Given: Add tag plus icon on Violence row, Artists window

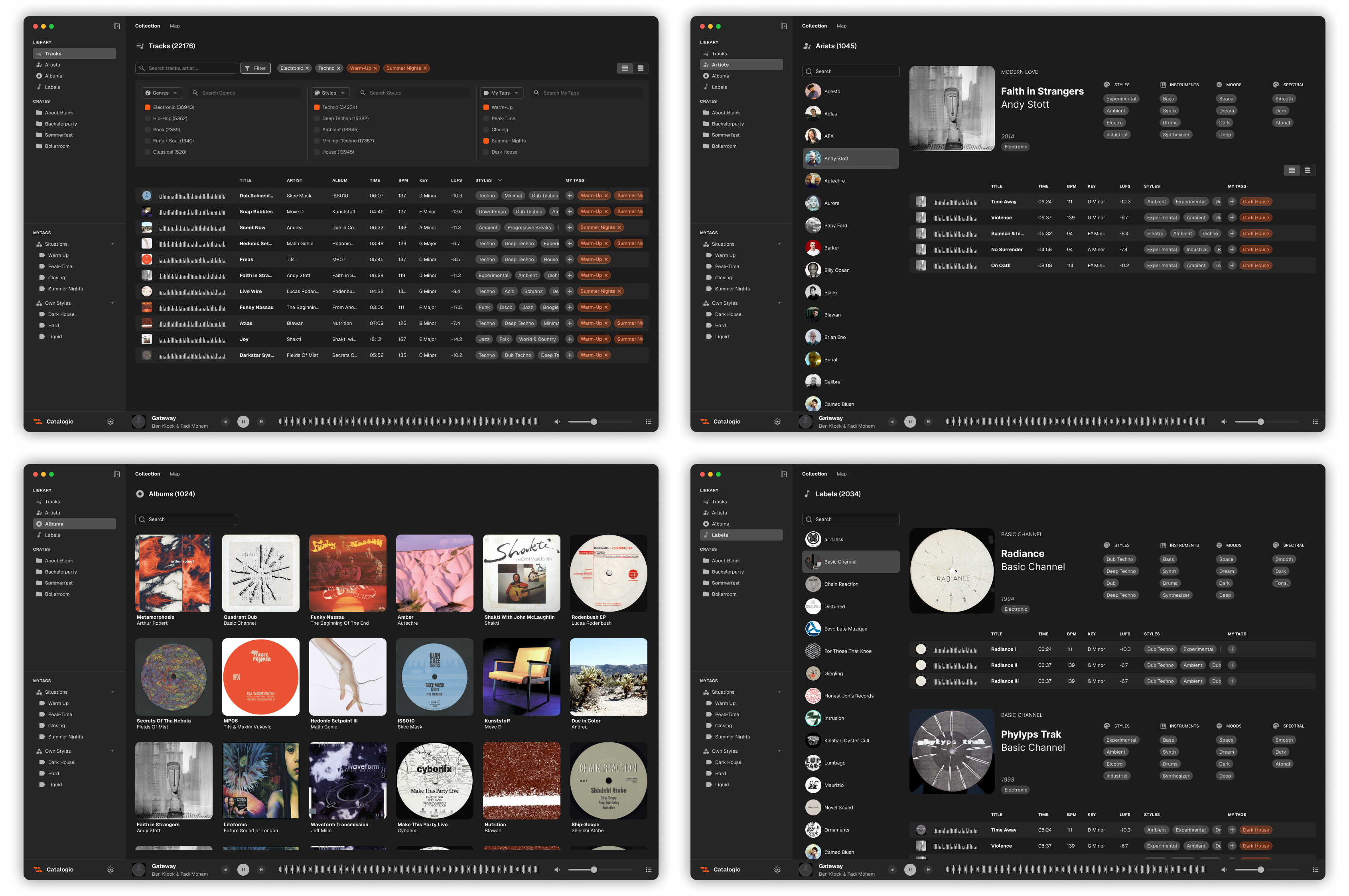Looking at the screenshot, I should (1232, 218).
